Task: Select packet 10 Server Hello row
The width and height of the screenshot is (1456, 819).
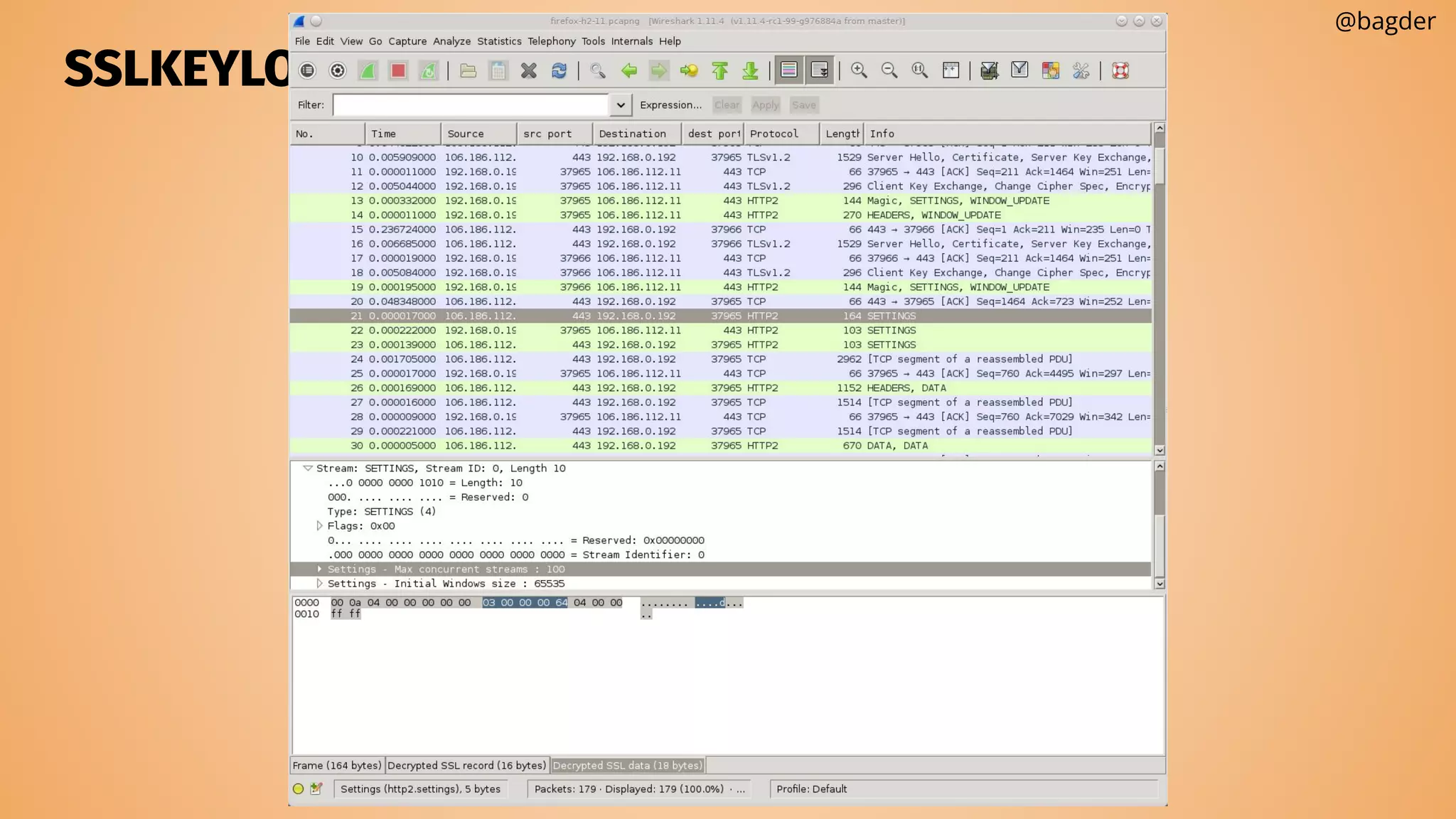Action: pos(721,157)
